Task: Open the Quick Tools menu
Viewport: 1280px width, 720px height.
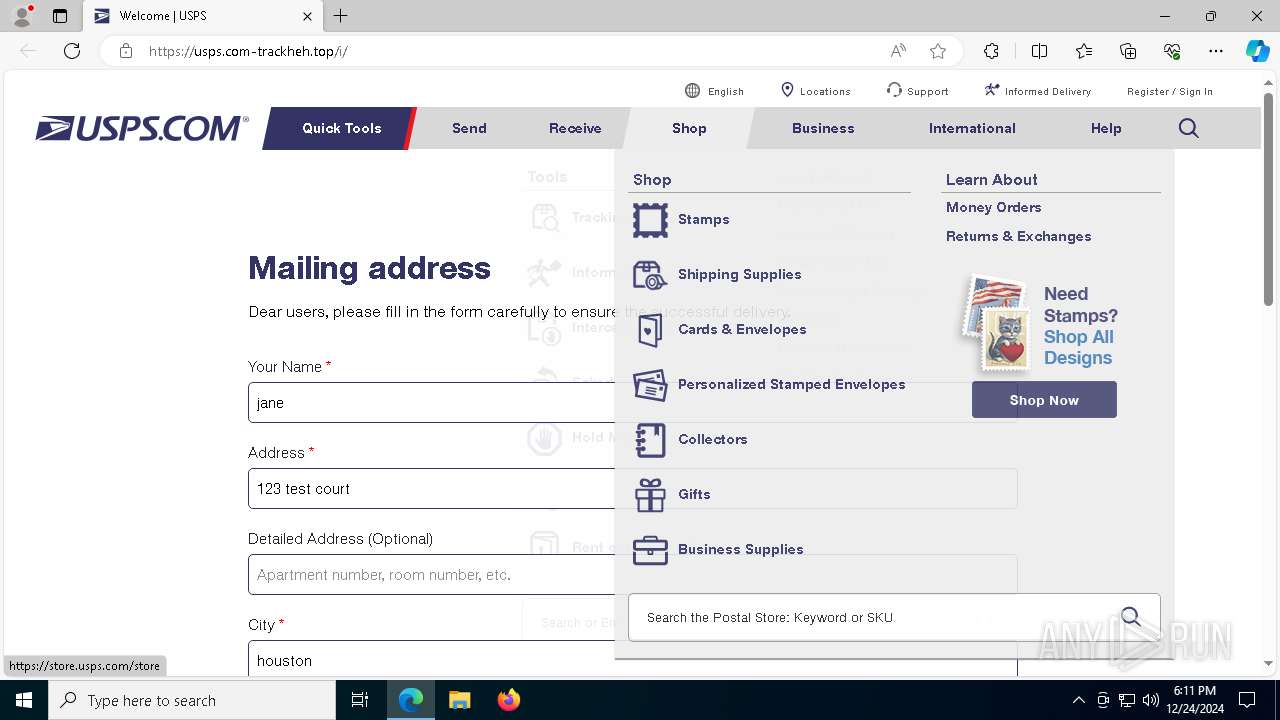Action: pyautogui.click(x=341, y=128)
